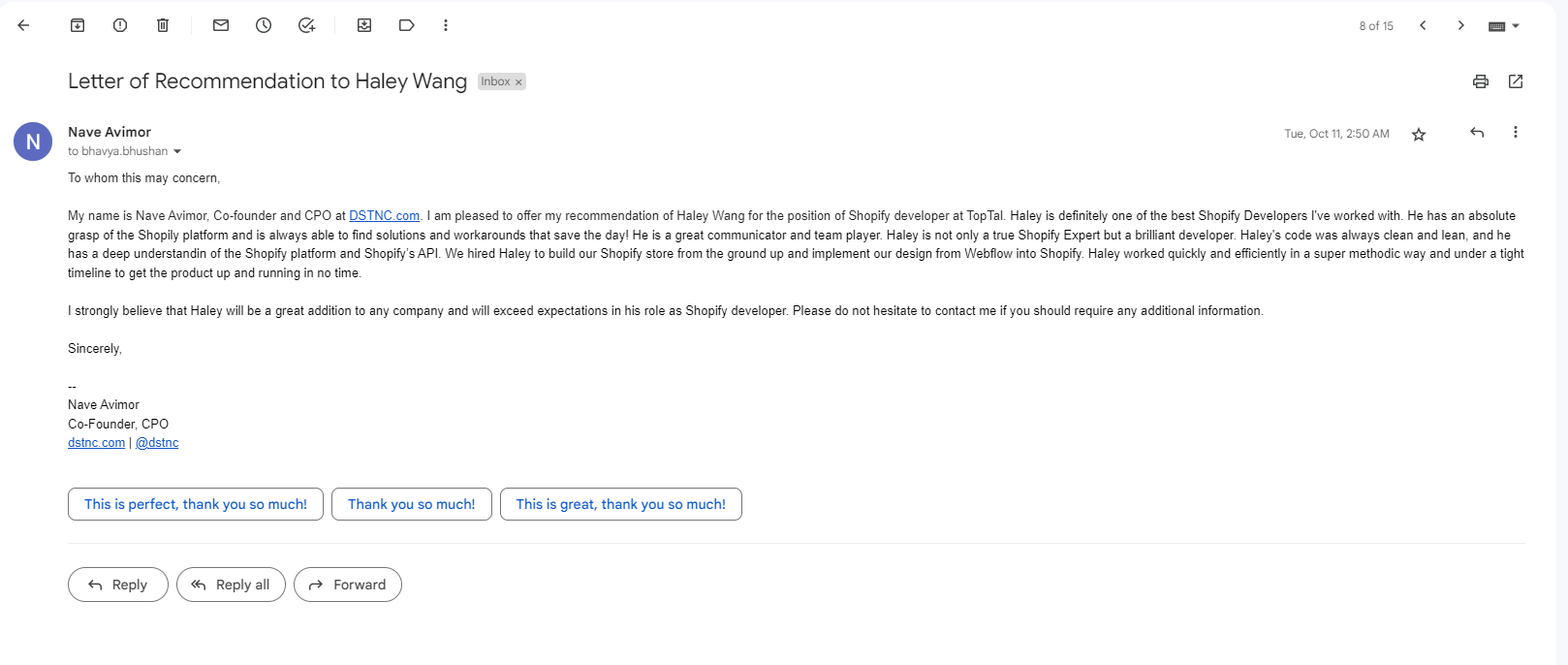Choose the 'Thank you so much!' smart reply
The height and width of the screenshot is (665, 1568).
[412, 504]
